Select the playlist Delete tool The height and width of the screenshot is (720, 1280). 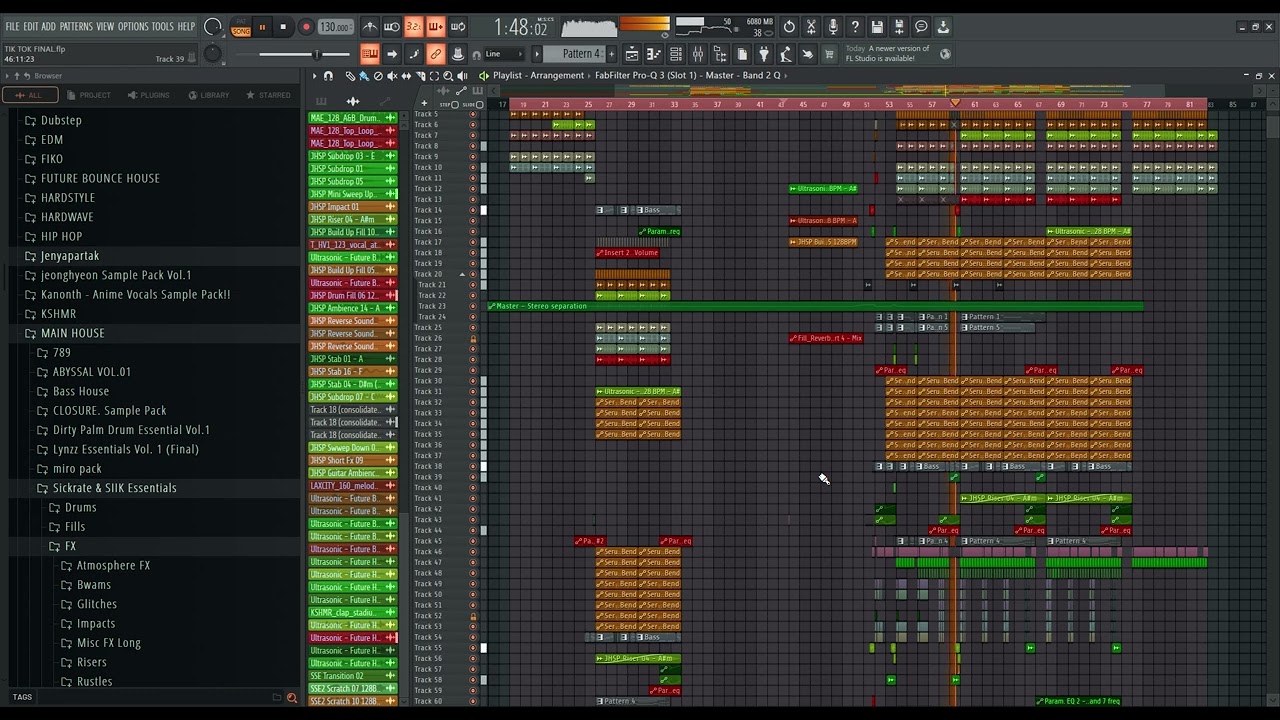[x=378, y=76]
